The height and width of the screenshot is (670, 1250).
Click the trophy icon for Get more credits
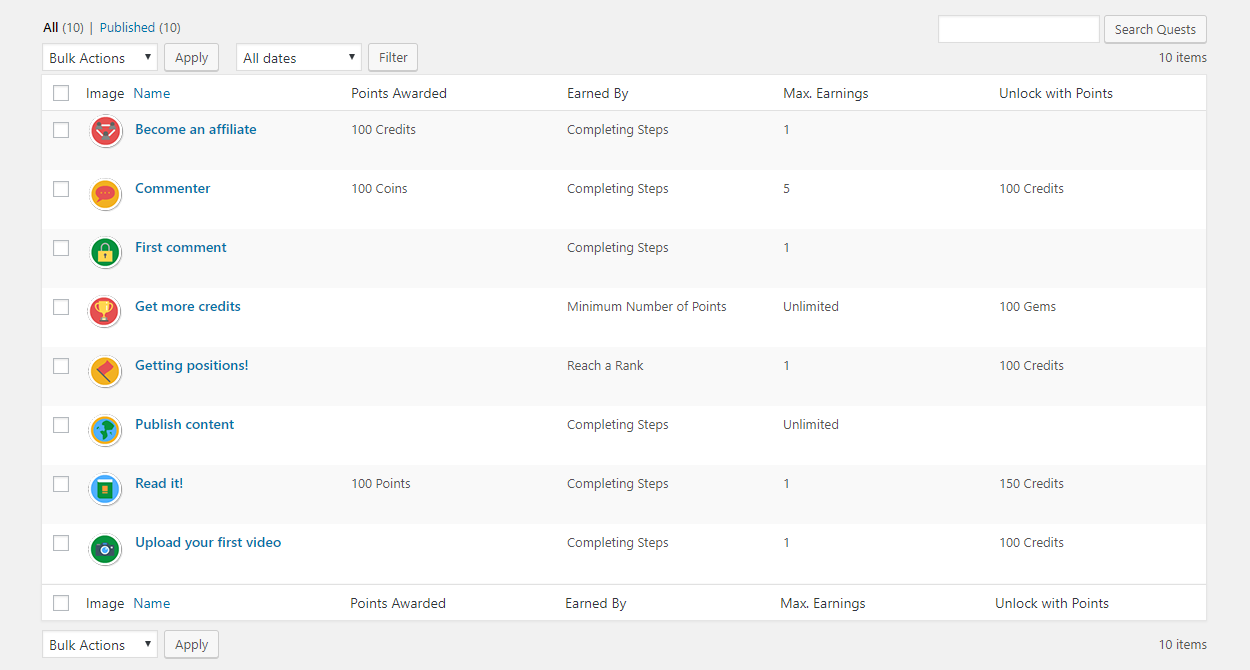tap(105, 312)
